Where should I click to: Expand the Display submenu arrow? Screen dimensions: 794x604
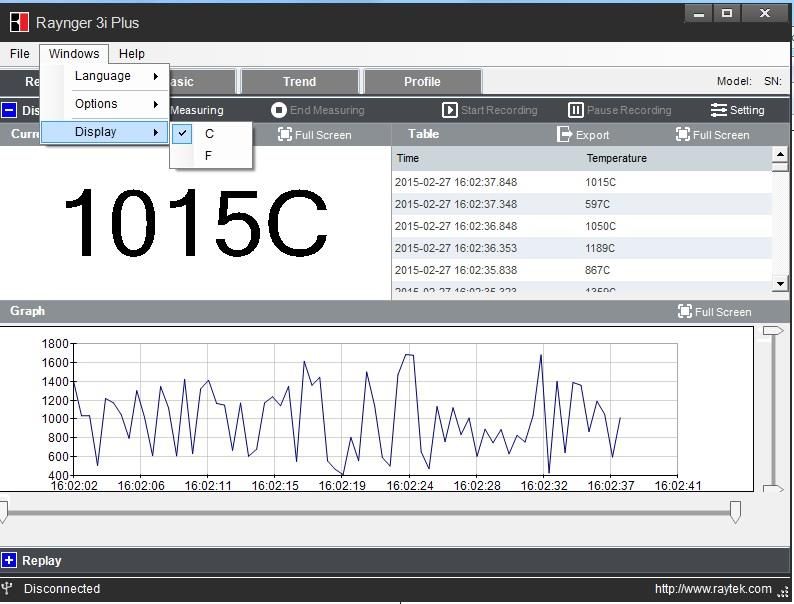click(156, 132)
